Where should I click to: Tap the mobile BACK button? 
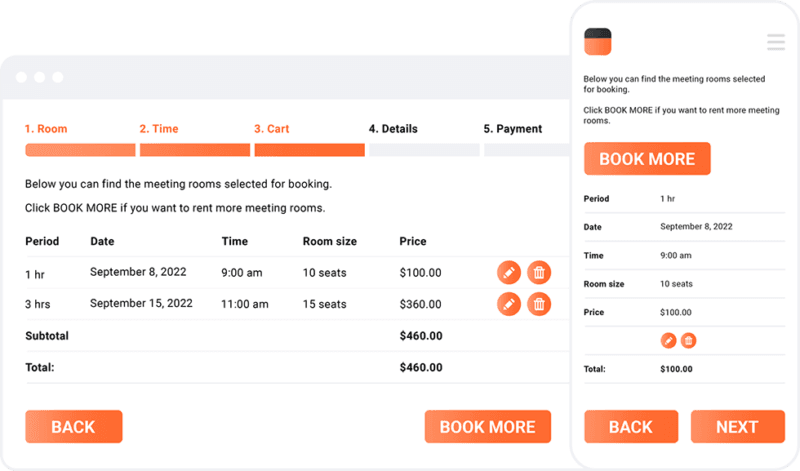631,427
